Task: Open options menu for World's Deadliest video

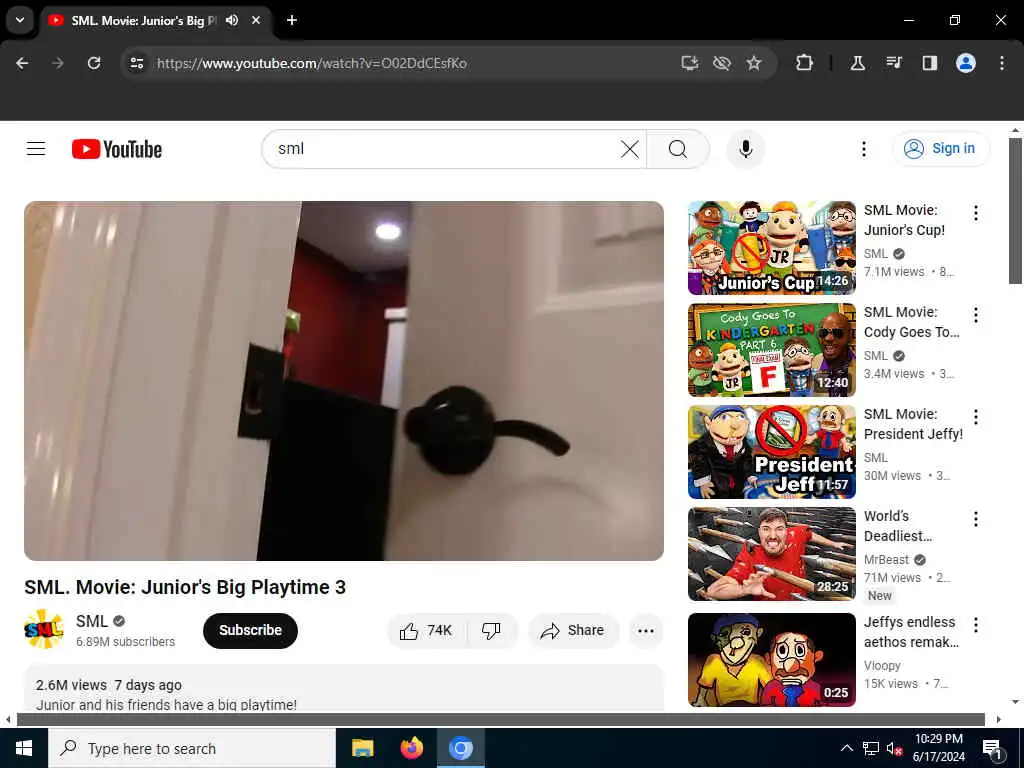Action: point(976,519)
